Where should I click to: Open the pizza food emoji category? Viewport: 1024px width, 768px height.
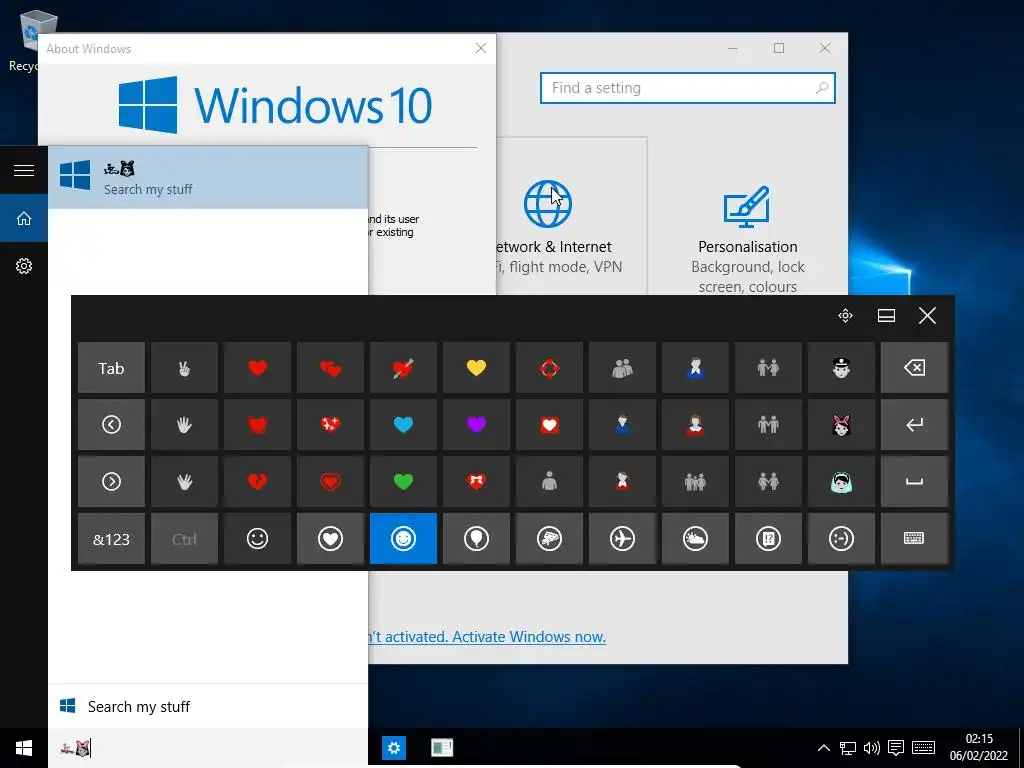pos(549,539)
